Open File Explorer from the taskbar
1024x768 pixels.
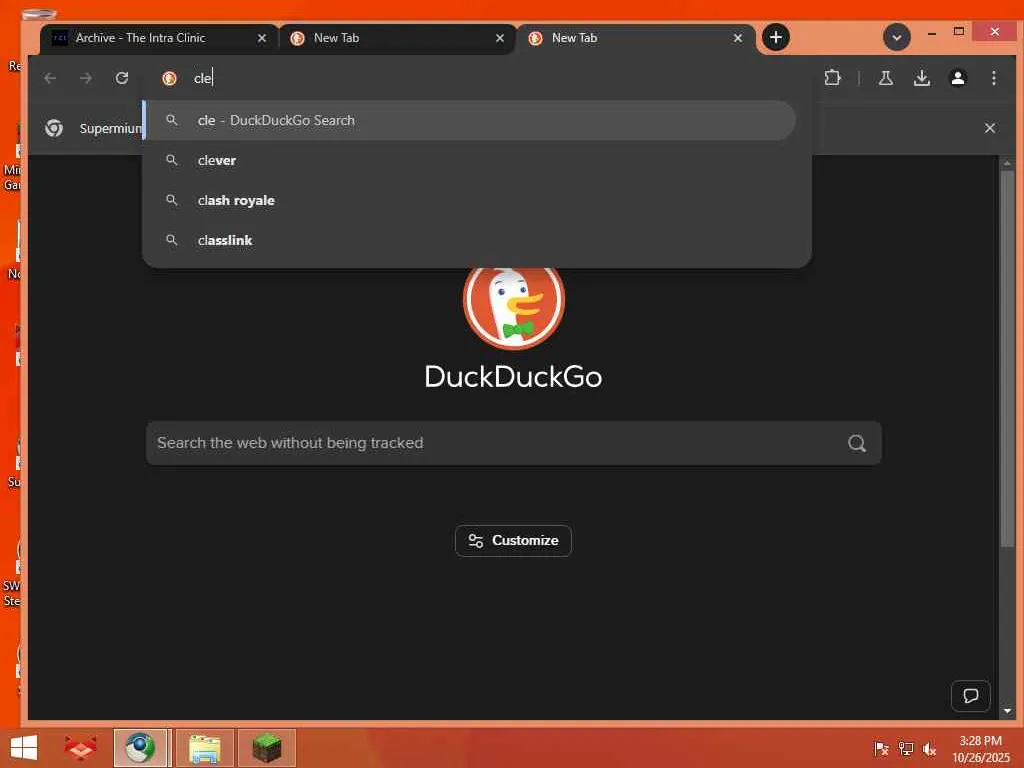point(204,748)
